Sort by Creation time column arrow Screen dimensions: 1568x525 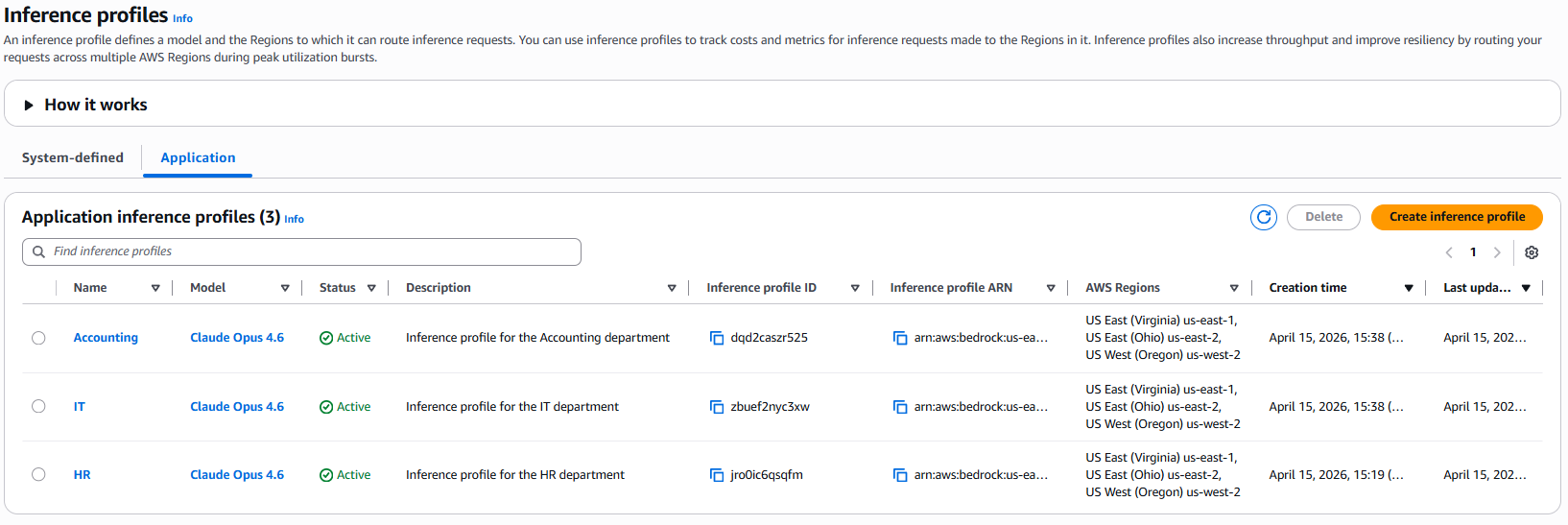click(x=1409, y=288)
